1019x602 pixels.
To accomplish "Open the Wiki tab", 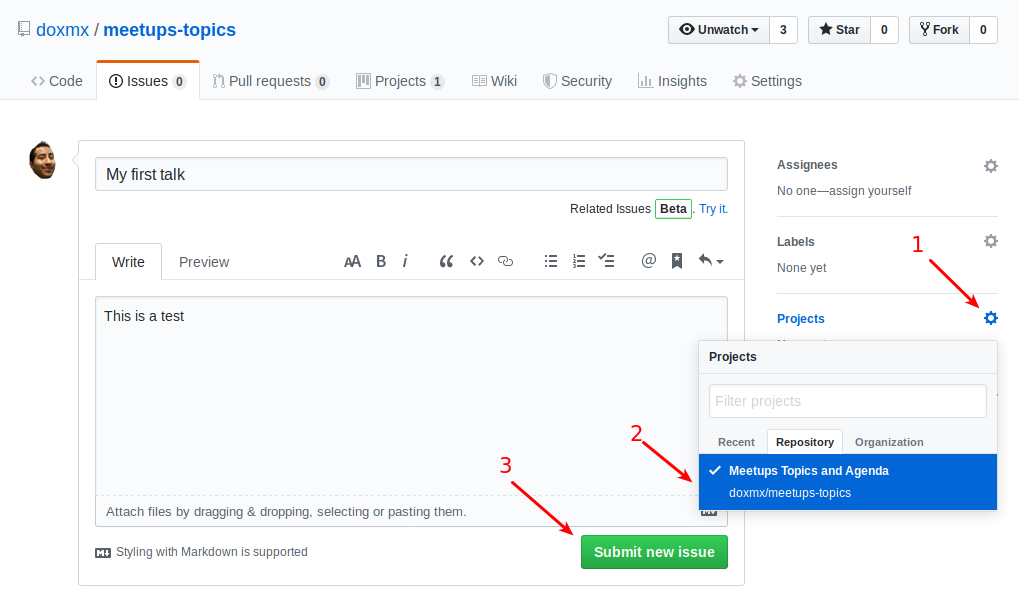I will click(495, 81).
